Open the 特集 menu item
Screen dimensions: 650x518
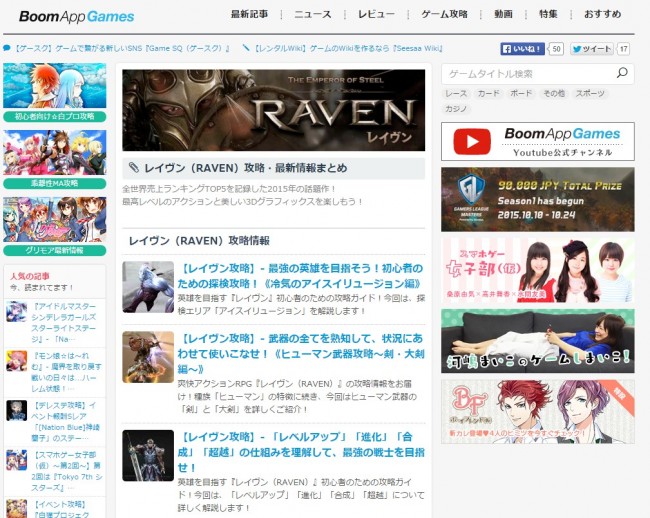(x=548, y=15)
